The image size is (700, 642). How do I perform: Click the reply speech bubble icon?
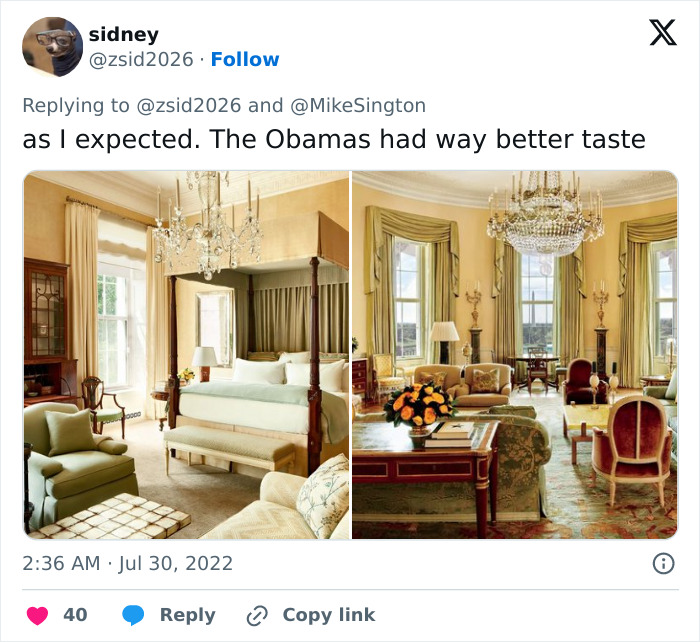click(133, 615)
